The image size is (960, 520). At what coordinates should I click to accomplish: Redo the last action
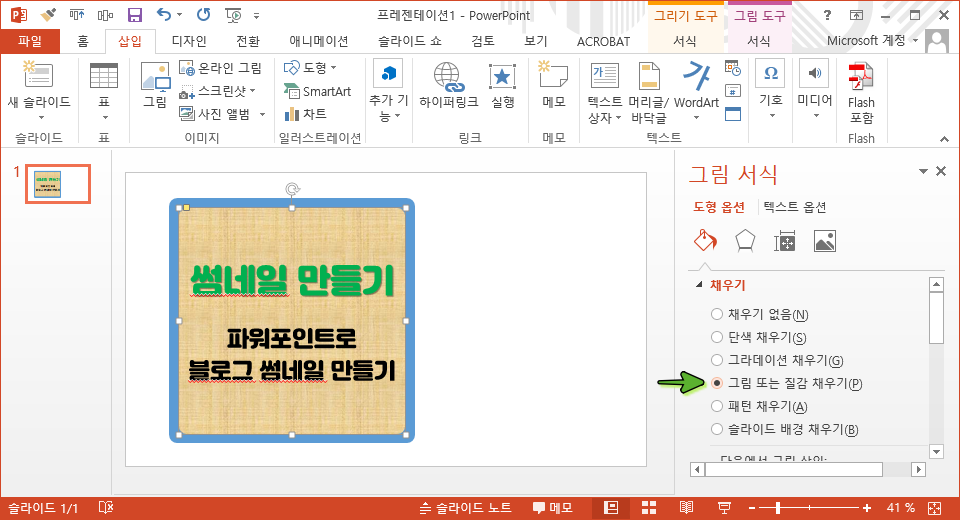(203, 14)
